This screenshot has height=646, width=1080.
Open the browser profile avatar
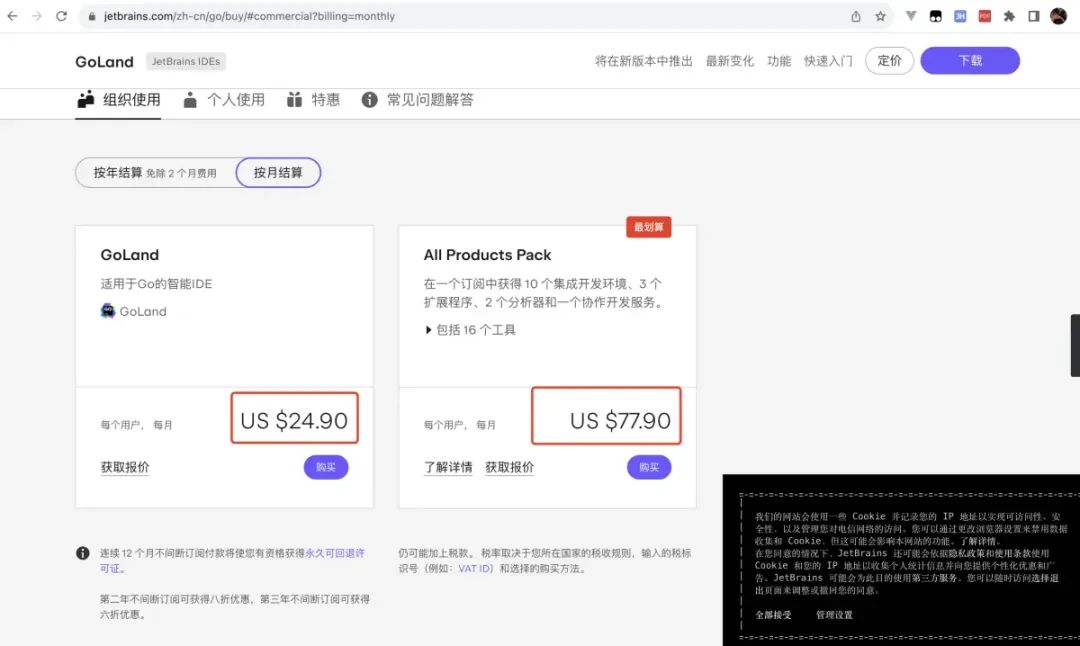click(x=1059, y=16)
